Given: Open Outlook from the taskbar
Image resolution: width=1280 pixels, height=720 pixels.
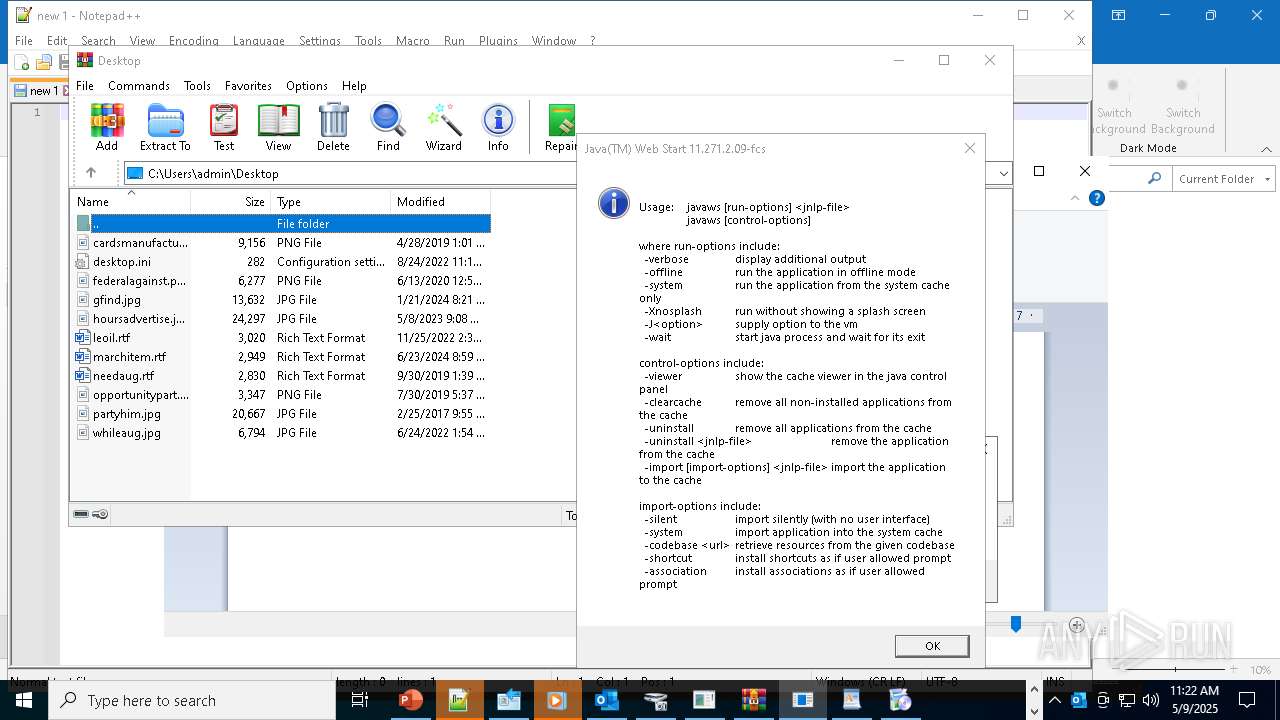Looking at the screenshot, I should point(606,700).
